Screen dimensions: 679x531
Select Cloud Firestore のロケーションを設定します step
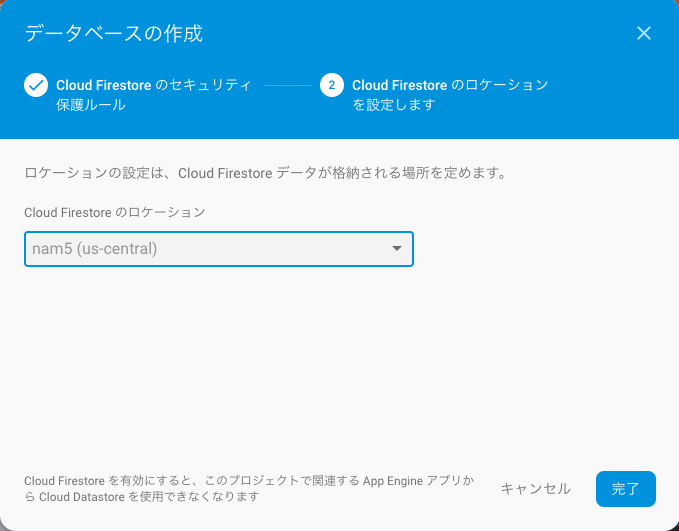pos(450,94)
